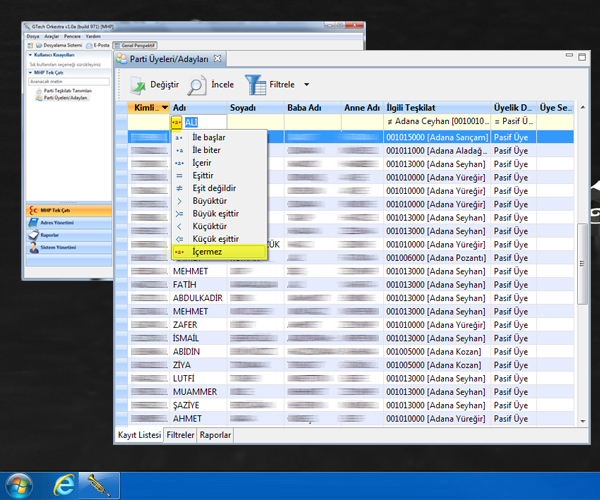Minimize the editor panel via top-right icon
Image resolution: width=600 pixels, height=500 pixels.
(x=569, y=56)
